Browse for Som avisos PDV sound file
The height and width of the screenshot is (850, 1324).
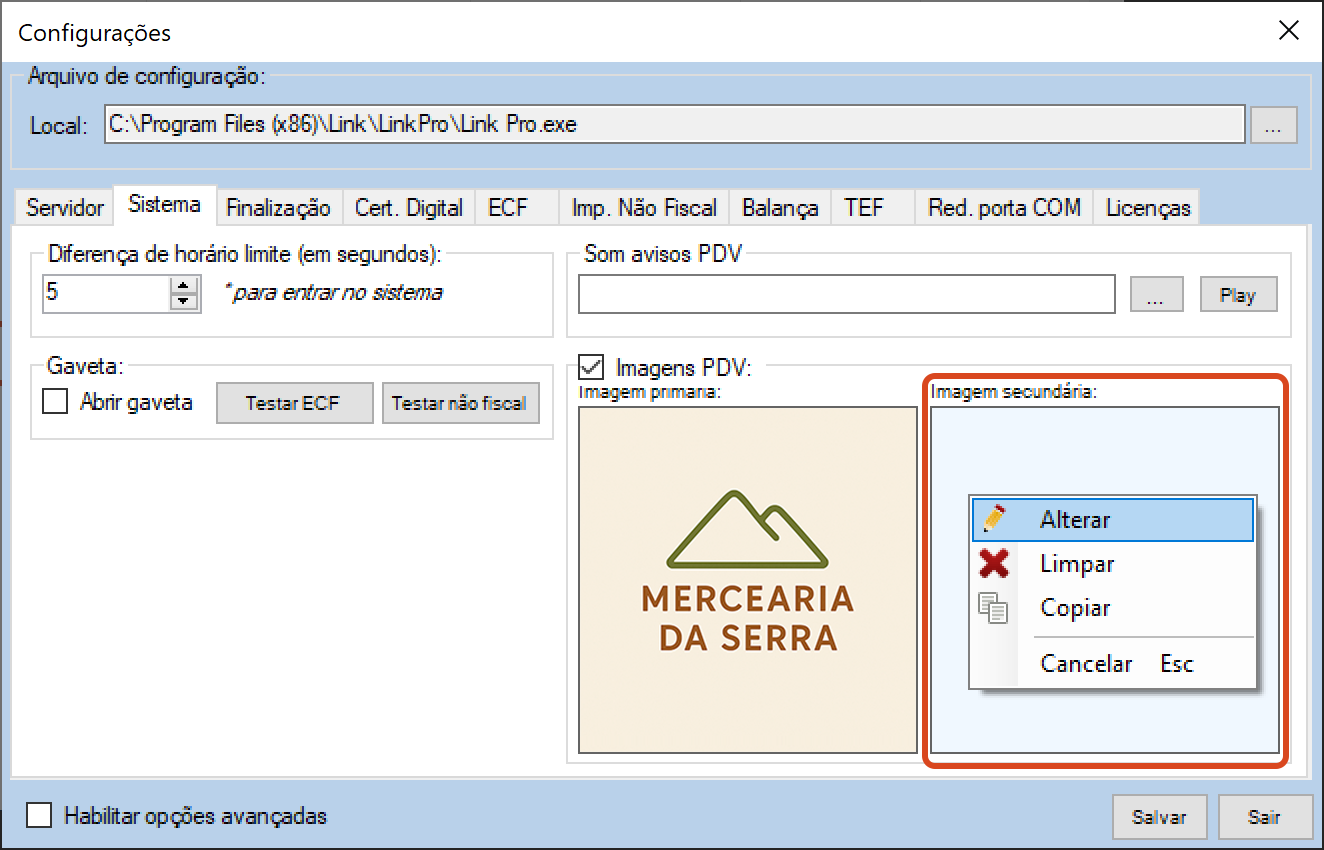[1157, 295]
